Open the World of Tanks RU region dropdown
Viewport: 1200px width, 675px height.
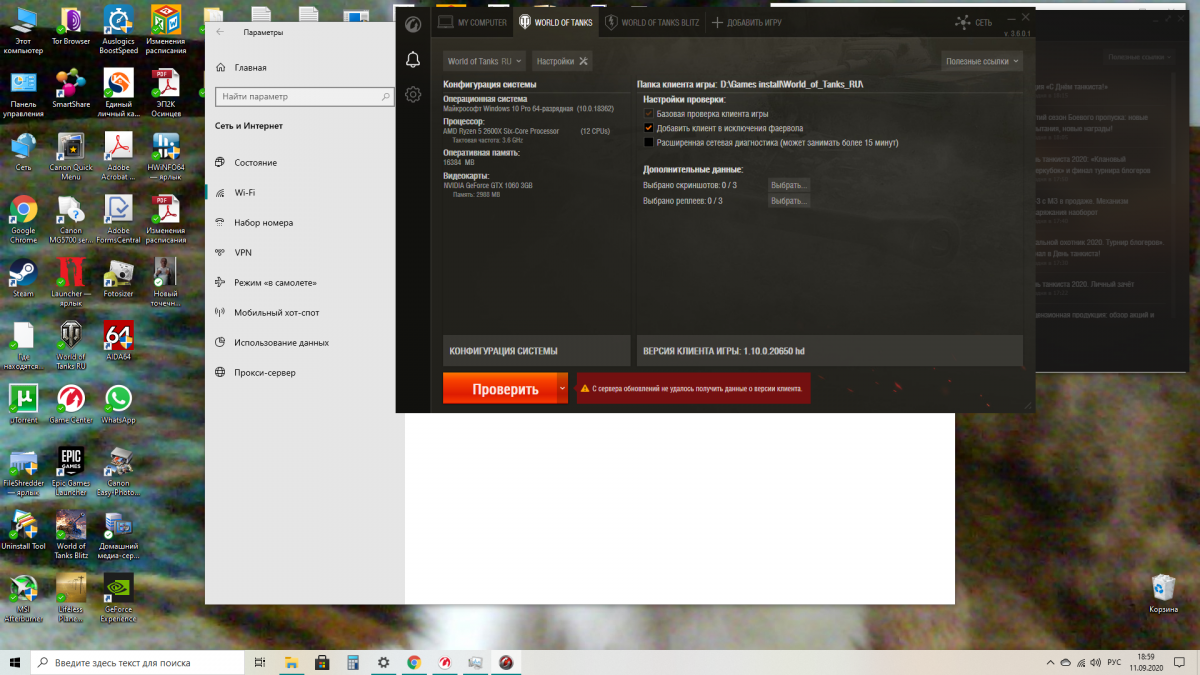[x=485, y=61]
